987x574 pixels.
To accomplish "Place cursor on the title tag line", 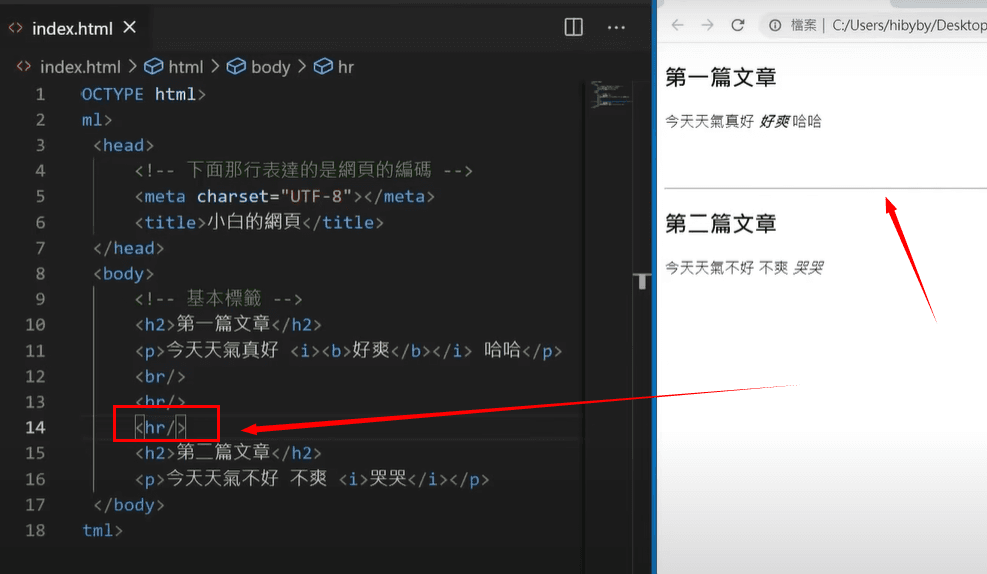I will tap(259, 222).
